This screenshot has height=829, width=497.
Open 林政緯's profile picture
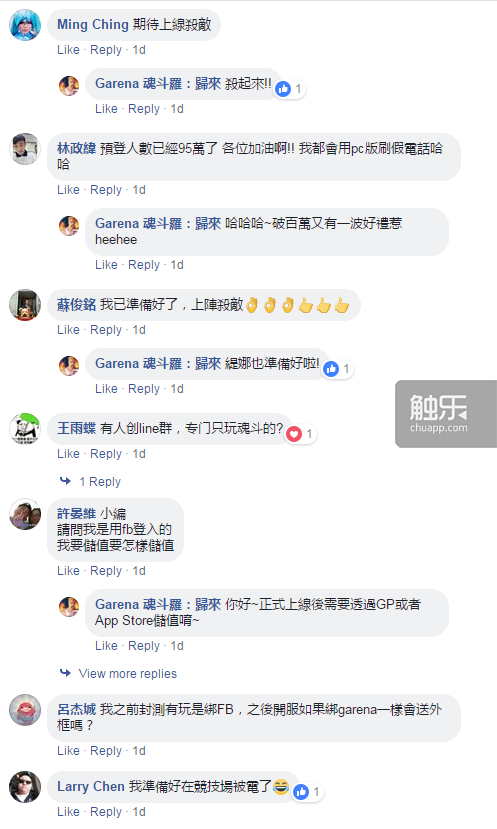pyautogui.click(x=25, y=149)
